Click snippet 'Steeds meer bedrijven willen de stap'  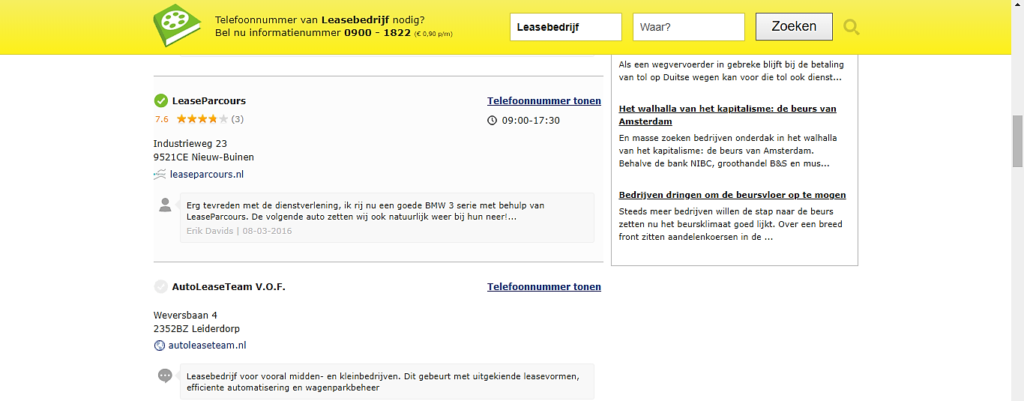(731, 224)
